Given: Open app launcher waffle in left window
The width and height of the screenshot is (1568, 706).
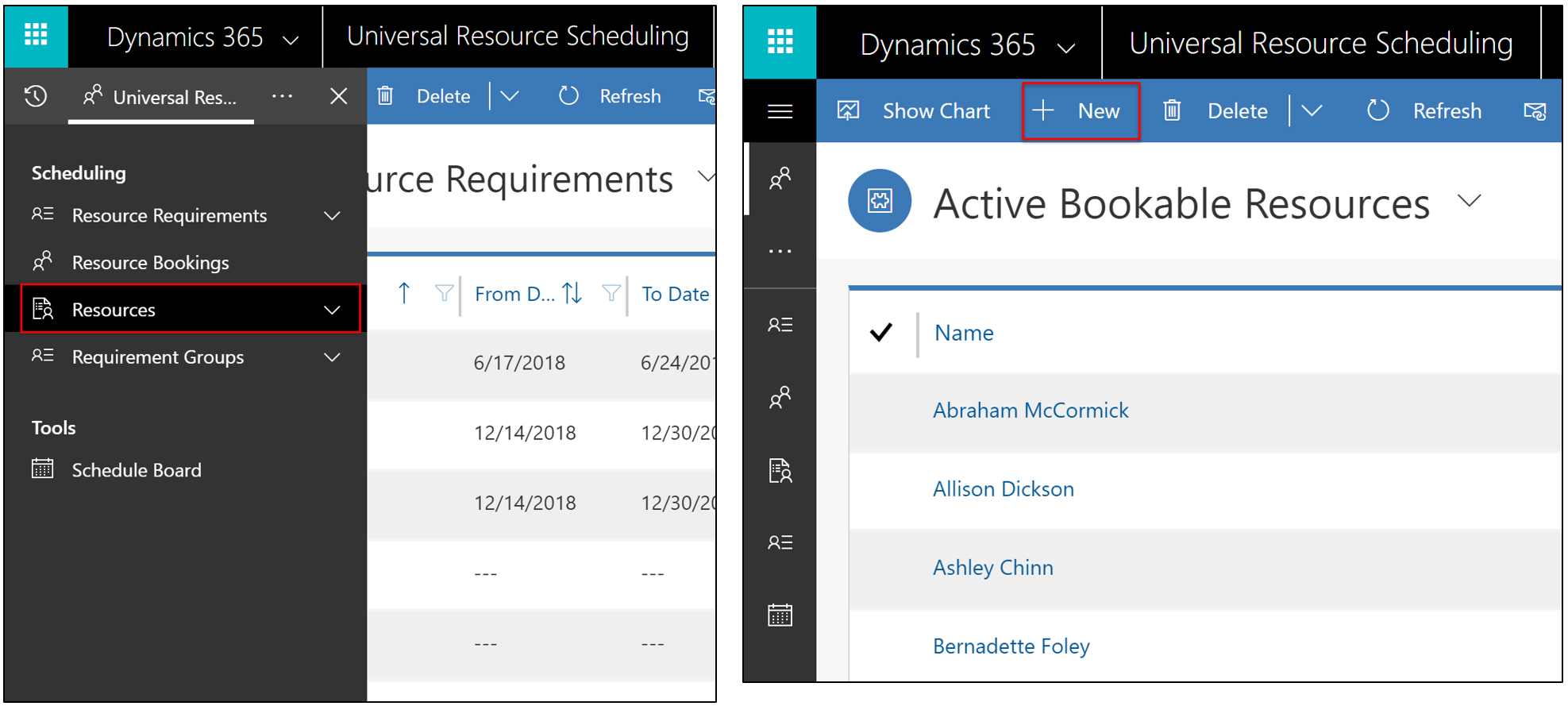Looking at the screenshot, I should tap(36, 35).
